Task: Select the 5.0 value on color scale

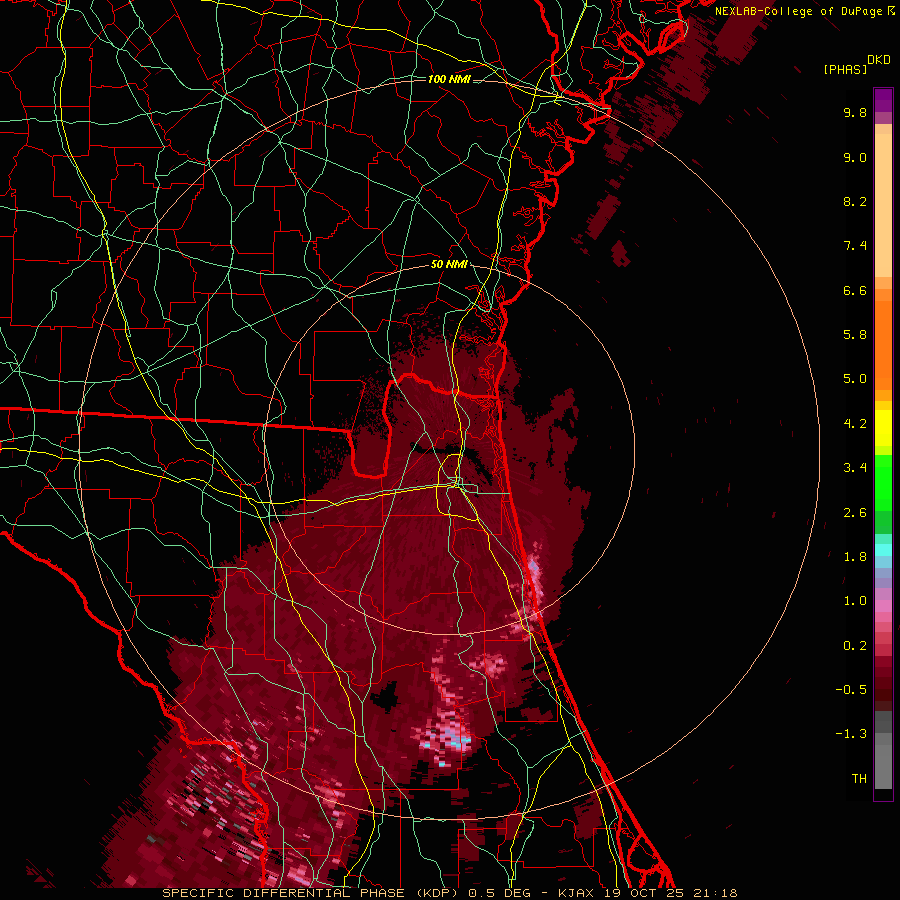Action: 855,379
